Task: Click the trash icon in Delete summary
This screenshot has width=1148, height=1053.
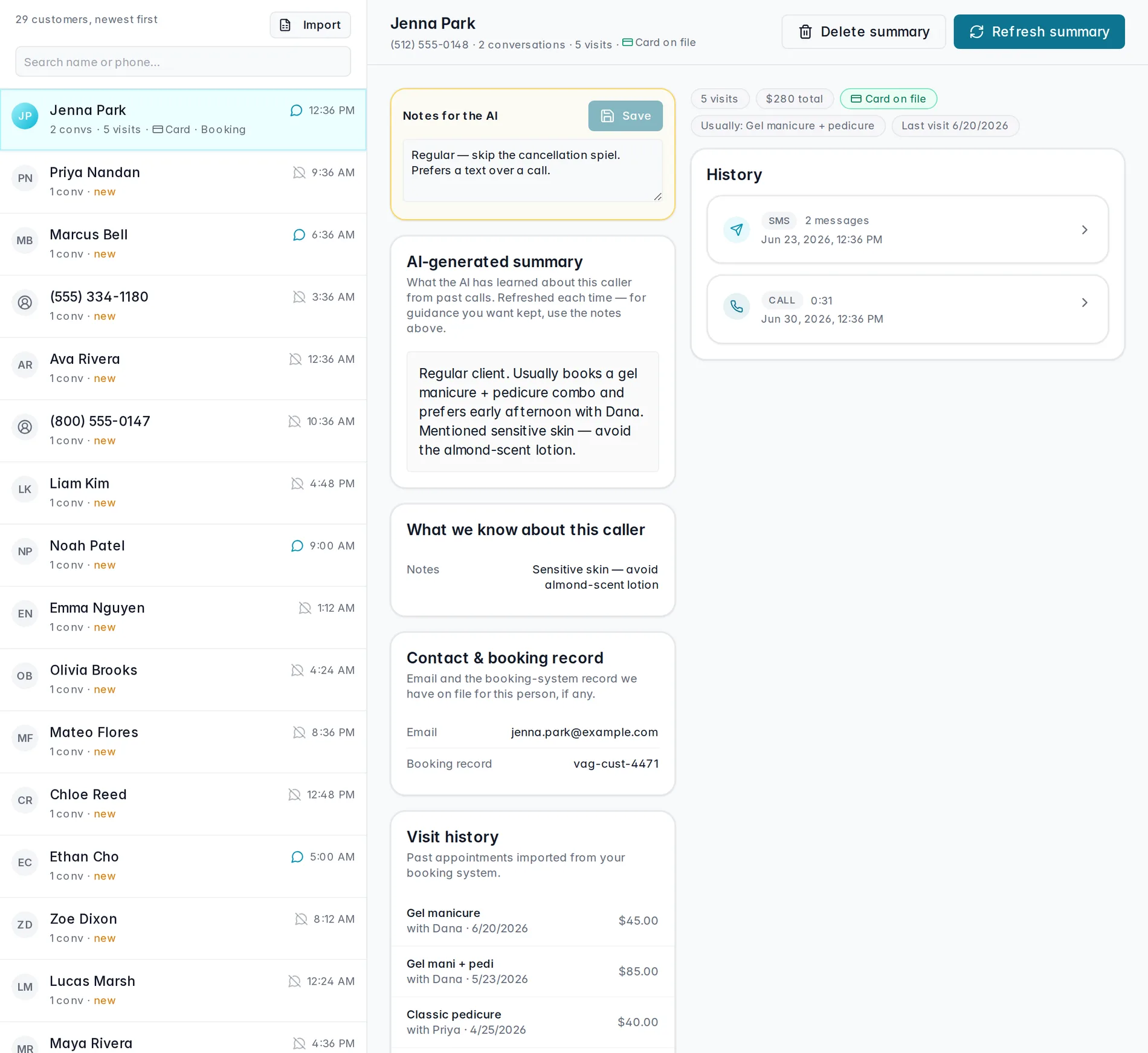Action: (x=805, y=32)
